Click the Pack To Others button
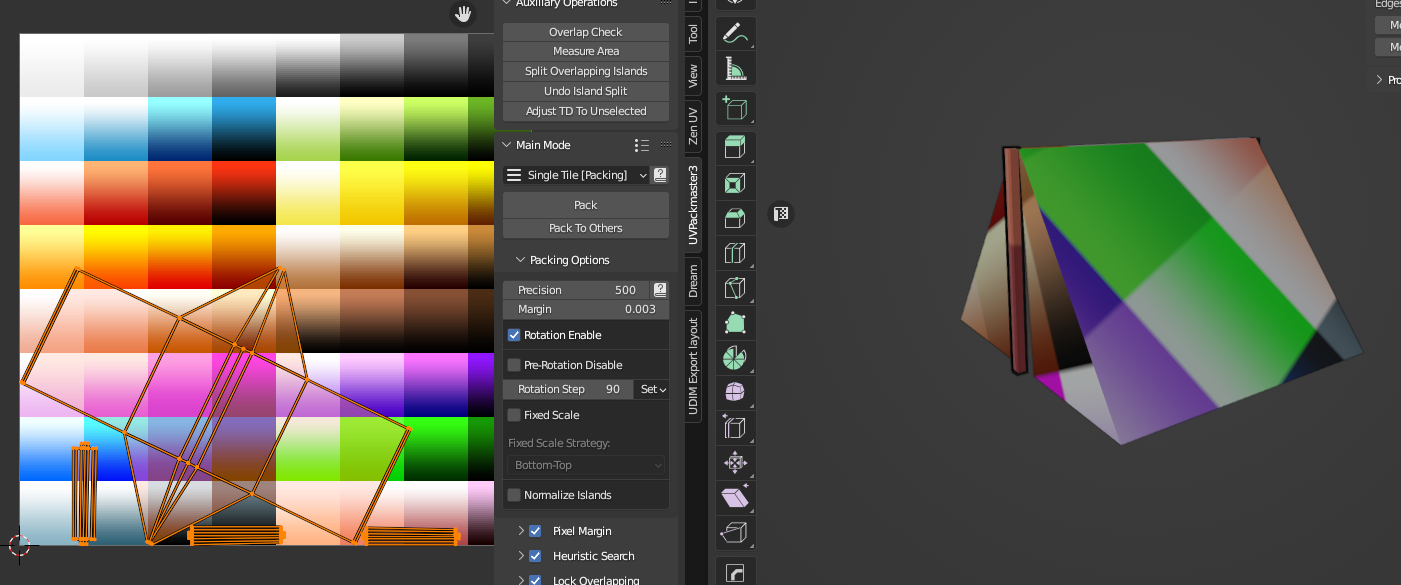 [x=586, y=228]
